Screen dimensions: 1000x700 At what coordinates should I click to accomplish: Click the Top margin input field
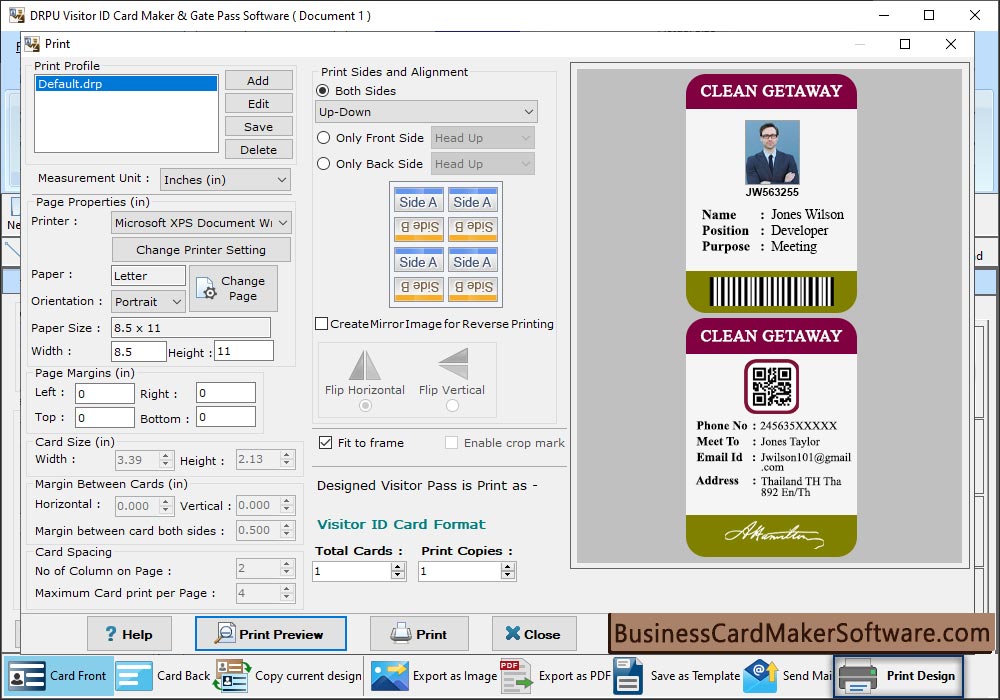[x=105, y=417]
